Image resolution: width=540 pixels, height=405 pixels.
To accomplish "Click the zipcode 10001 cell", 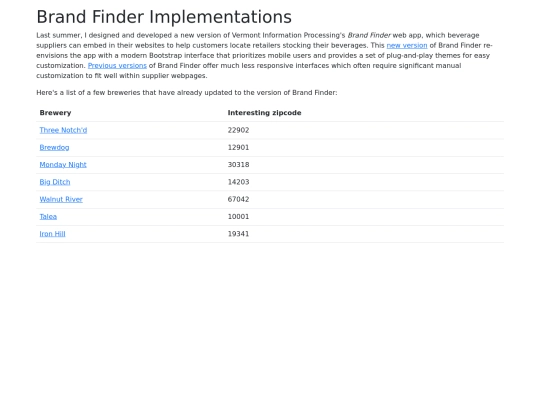I will [x=238, y=216].
